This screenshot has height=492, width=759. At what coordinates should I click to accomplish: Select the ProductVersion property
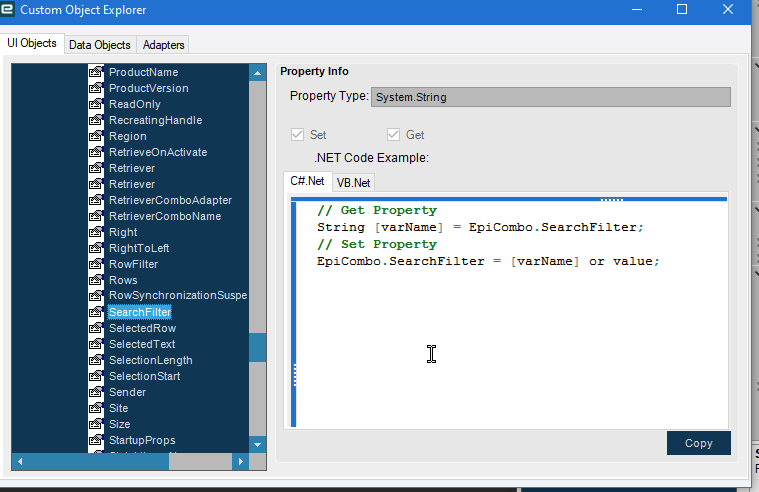pos(149,88)
